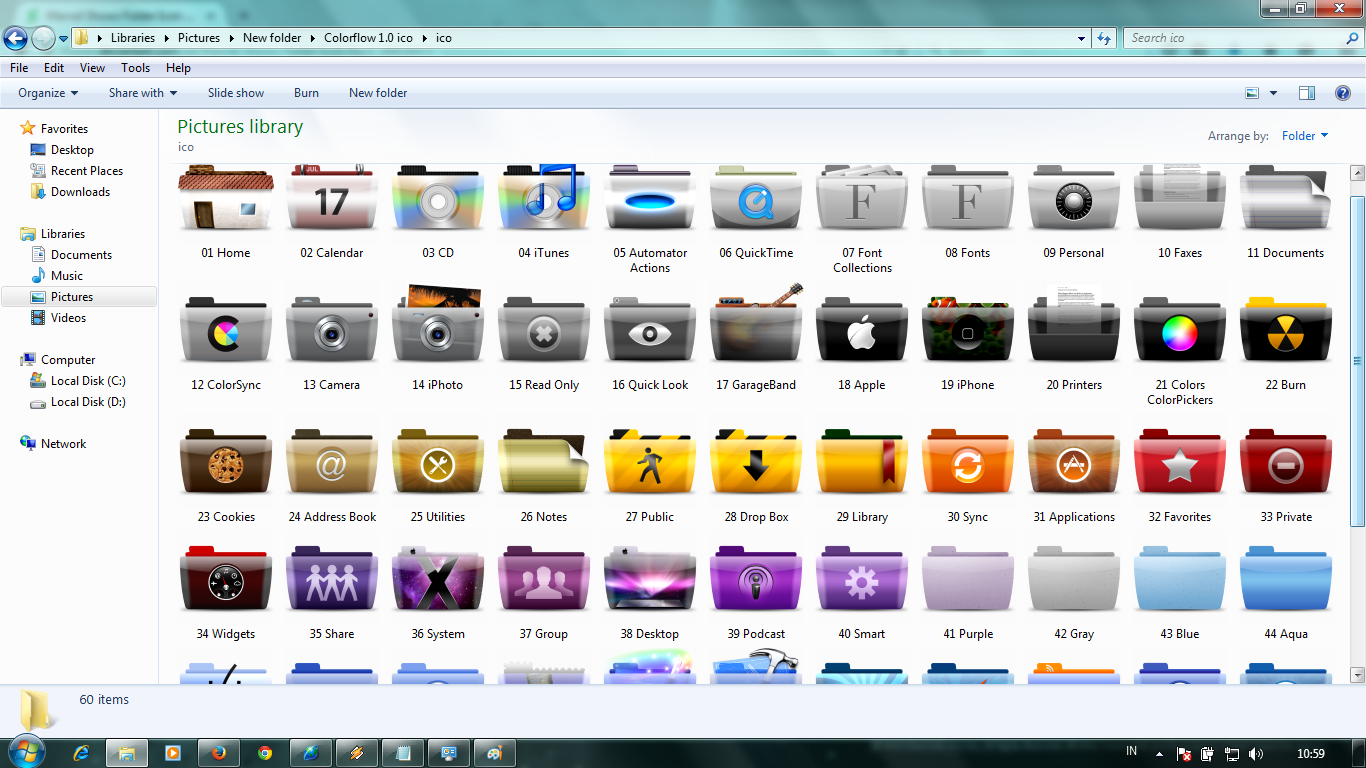Click the 22 Burn radiation folder icon

pyautogui.click(x=1286, y=331)
